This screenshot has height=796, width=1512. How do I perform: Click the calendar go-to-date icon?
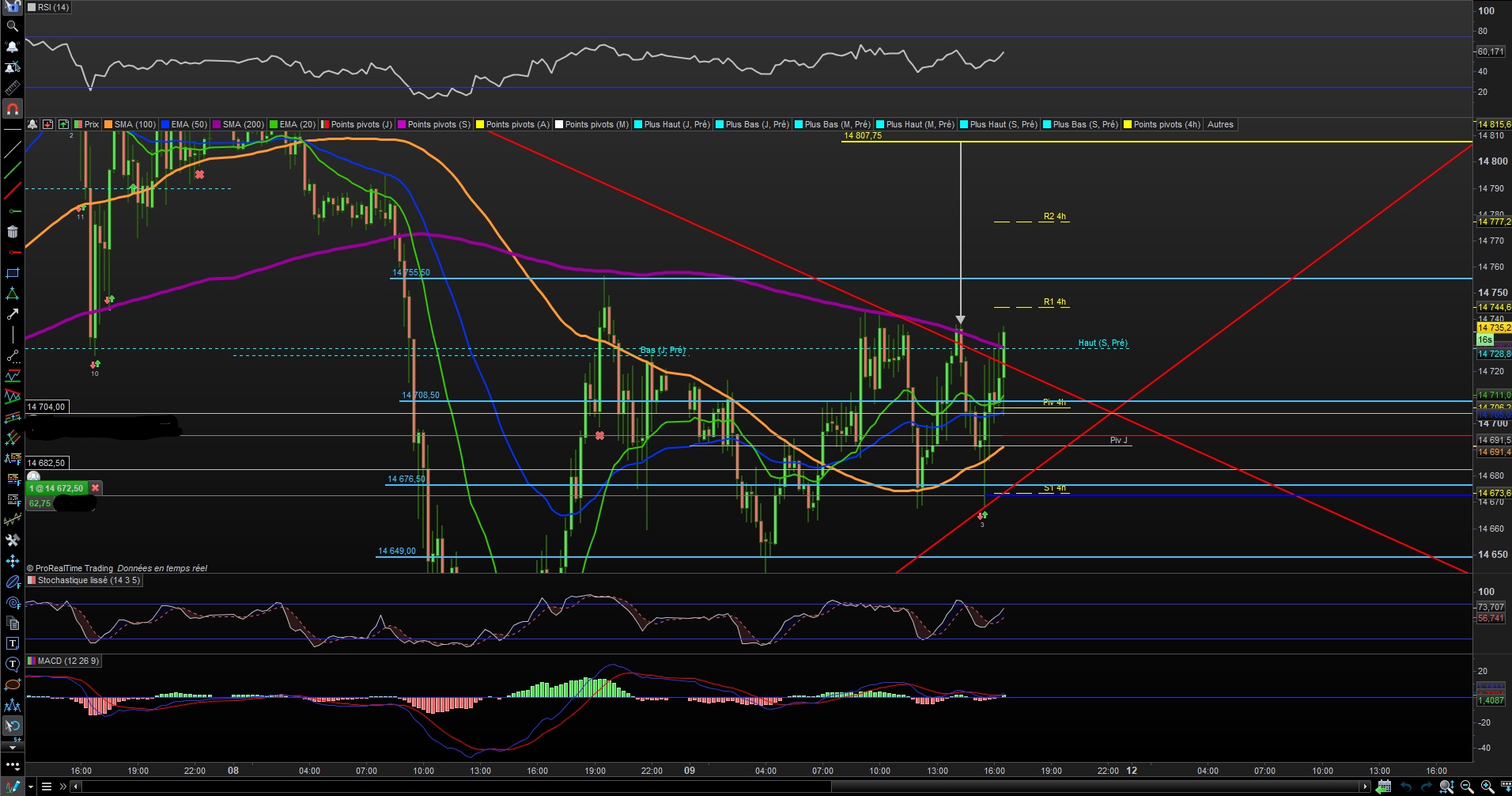tap(1383, 787)
